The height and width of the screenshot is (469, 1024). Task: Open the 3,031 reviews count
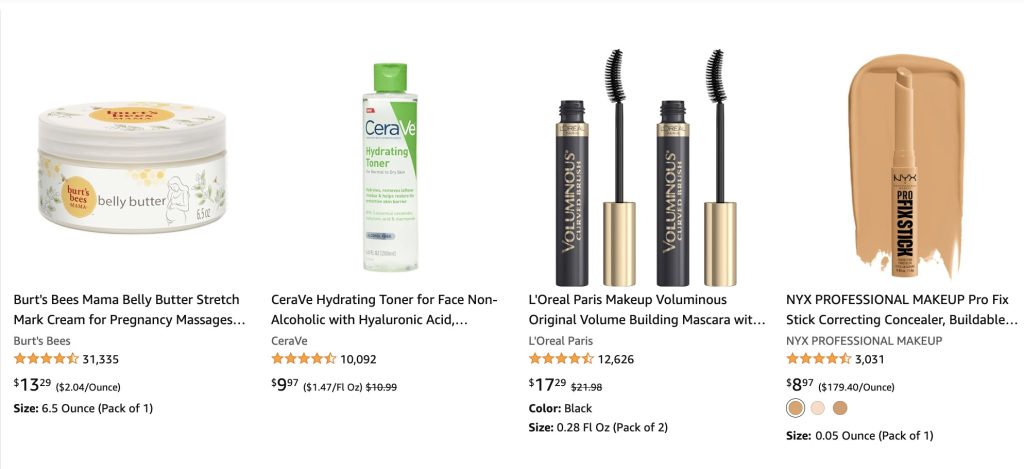click(x=870, y=359)
